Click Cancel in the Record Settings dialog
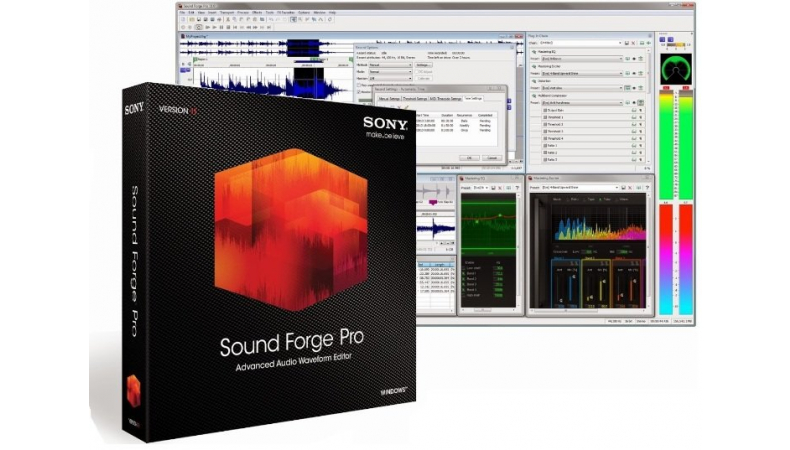790x450 pixels. click(x=492, y=157)
